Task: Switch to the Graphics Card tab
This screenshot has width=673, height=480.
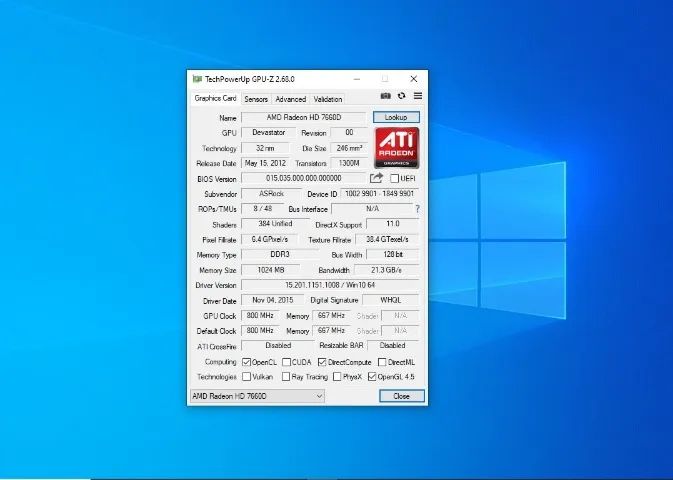Action: click(x=215, y=98)
